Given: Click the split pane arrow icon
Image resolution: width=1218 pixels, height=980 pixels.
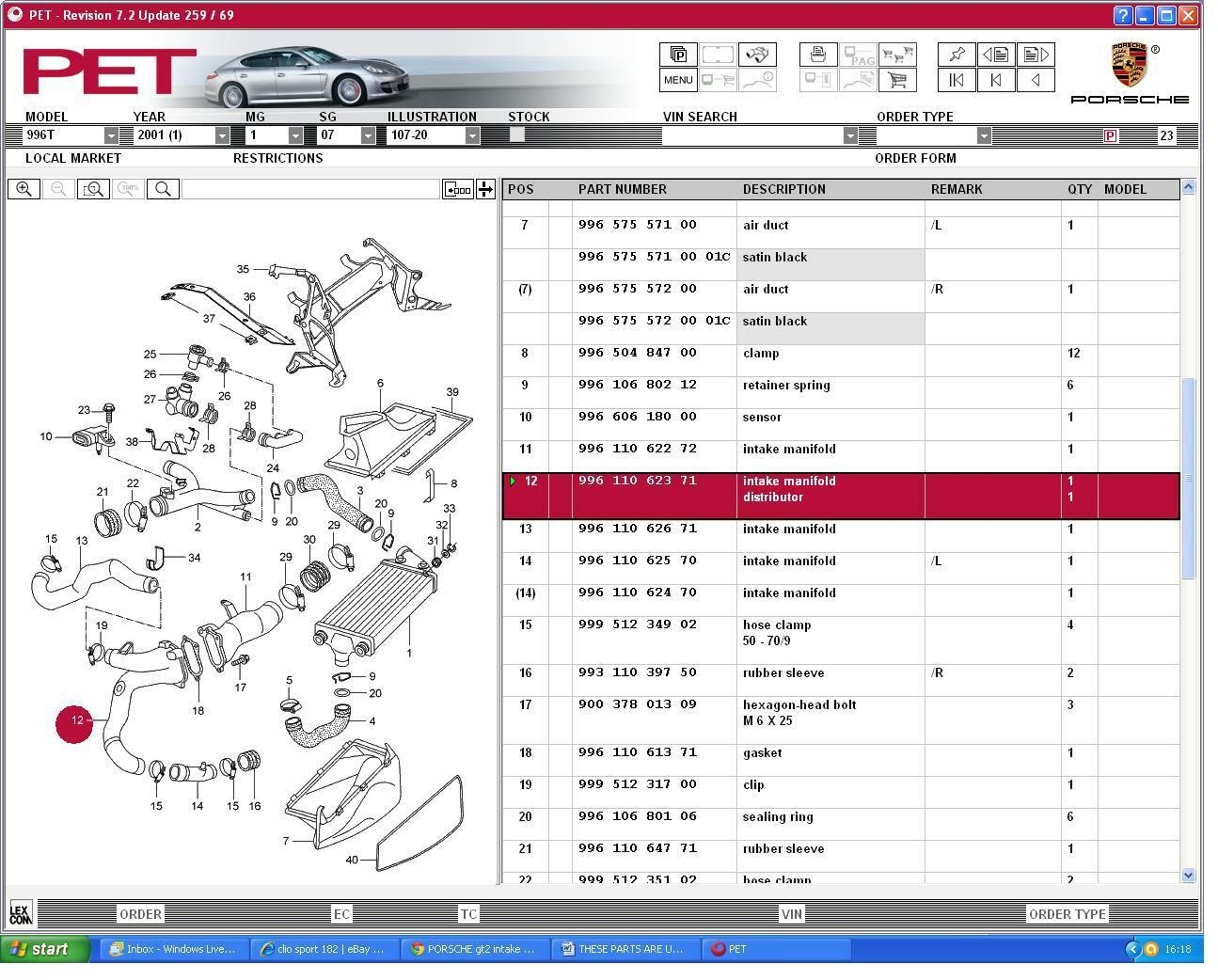Looking at the screenshot, I should [485, 189].
